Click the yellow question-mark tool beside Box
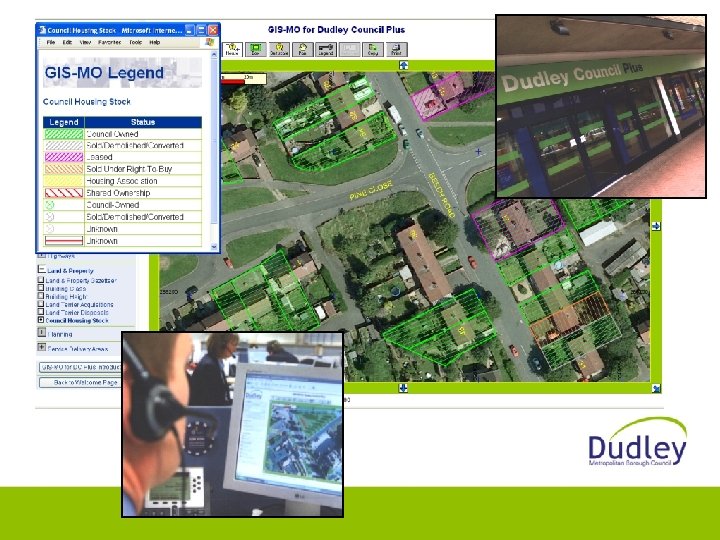 [x=279, y=50]
